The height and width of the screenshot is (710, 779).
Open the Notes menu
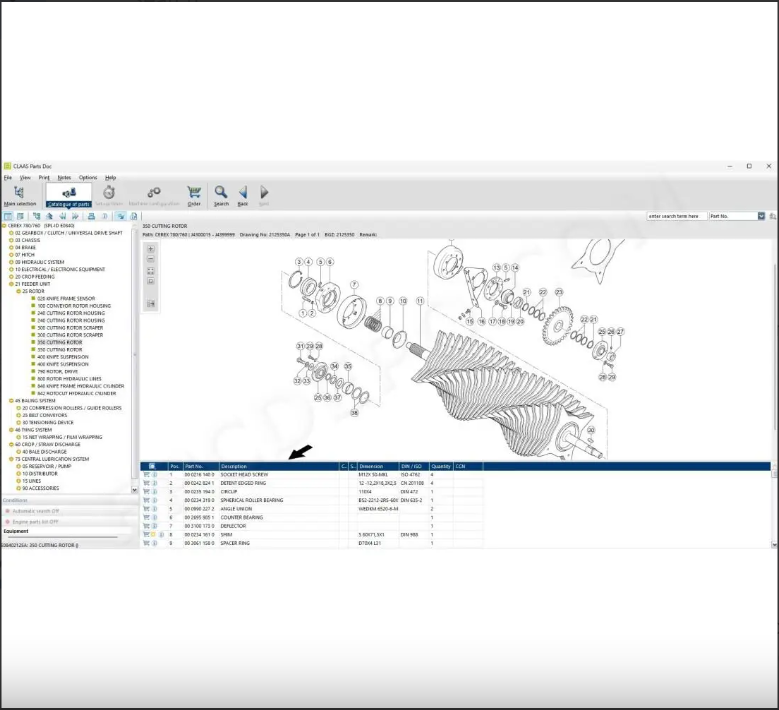coord(64,177)
